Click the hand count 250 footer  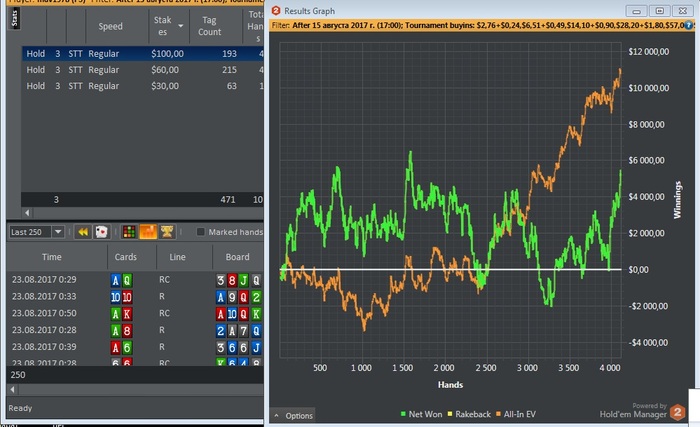18,375
